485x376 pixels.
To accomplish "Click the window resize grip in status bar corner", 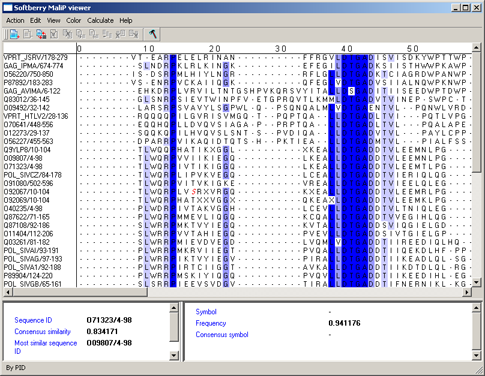I will [478, 369].
